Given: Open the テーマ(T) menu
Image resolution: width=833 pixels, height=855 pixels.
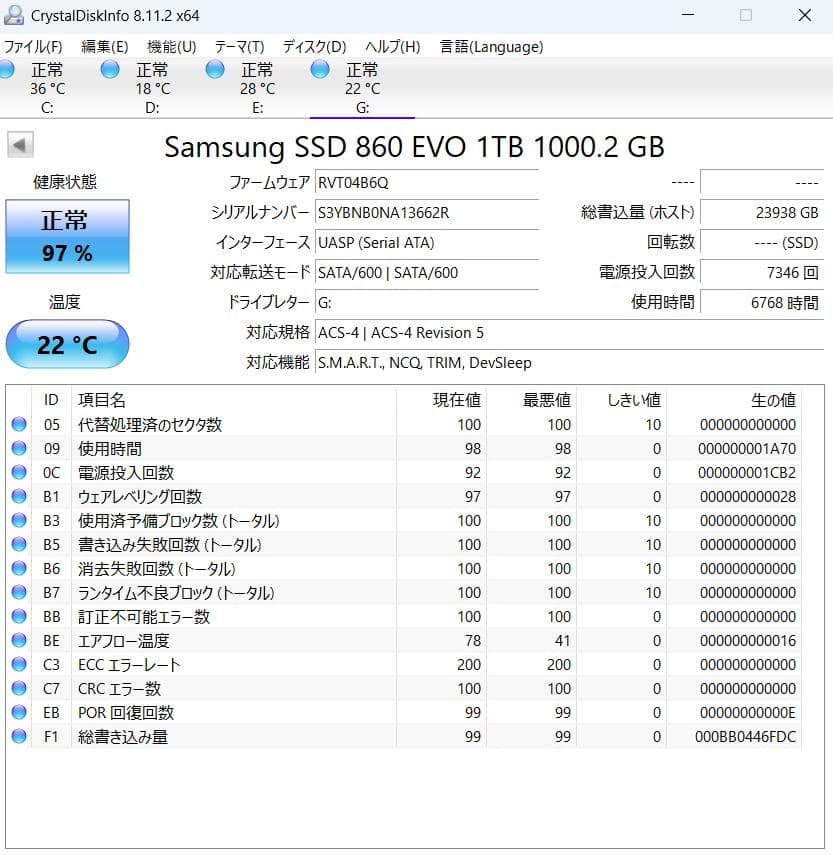Looking at the screenshot, I should [x=237, y=46].
